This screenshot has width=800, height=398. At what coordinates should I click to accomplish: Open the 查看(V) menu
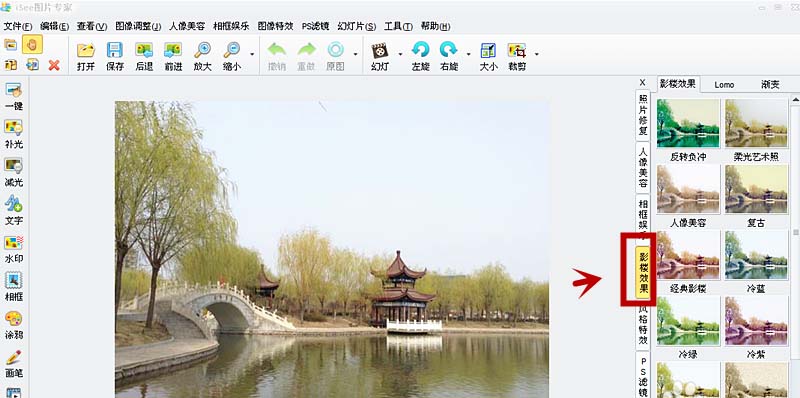tap(92, 26)
